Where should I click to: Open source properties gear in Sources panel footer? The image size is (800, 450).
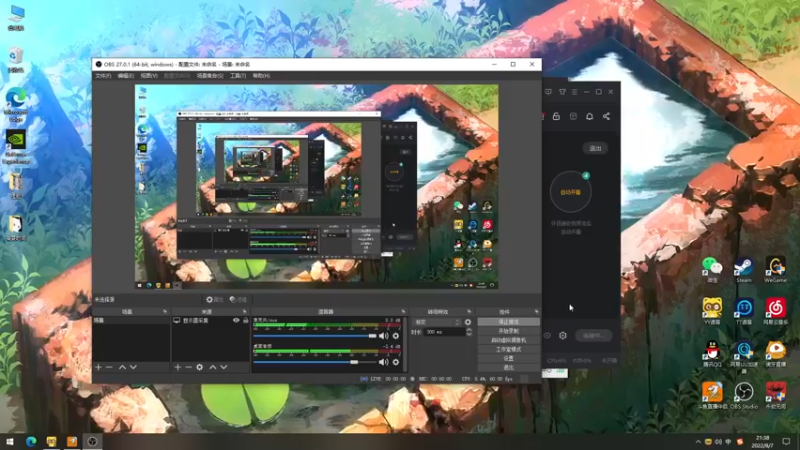(x=199, y=367)
